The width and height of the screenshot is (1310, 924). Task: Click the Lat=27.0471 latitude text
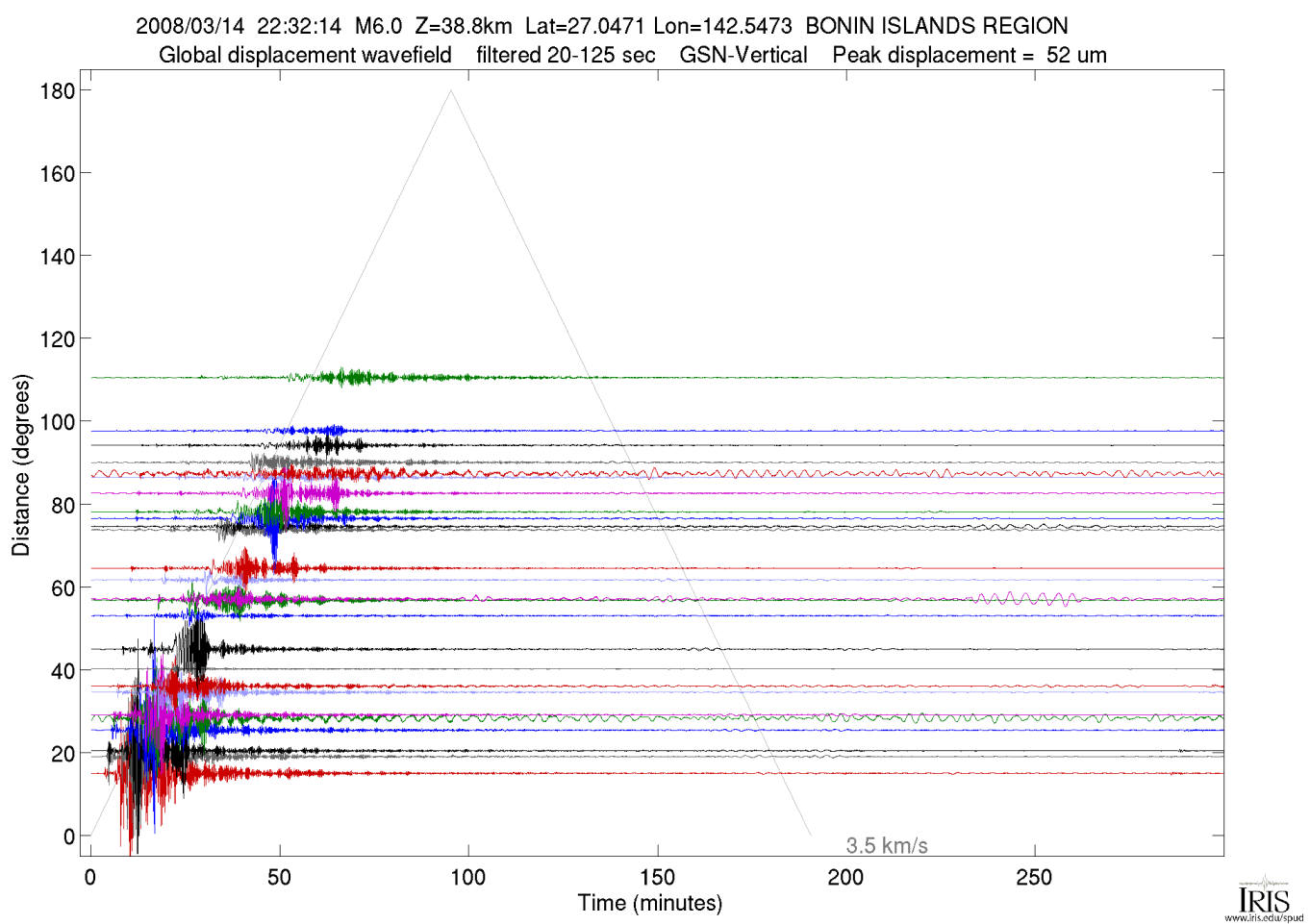coord(585,26)
